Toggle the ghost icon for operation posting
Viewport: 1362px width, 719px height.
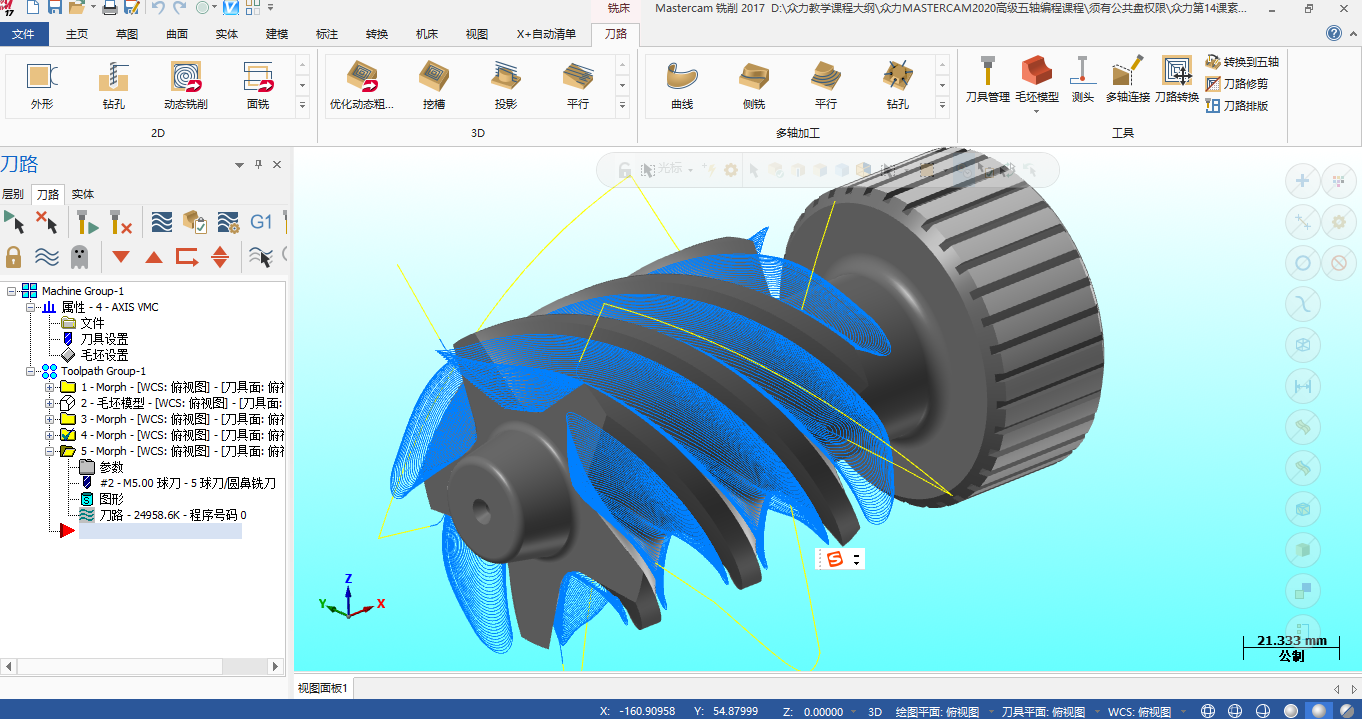click(x=79, y=257)
